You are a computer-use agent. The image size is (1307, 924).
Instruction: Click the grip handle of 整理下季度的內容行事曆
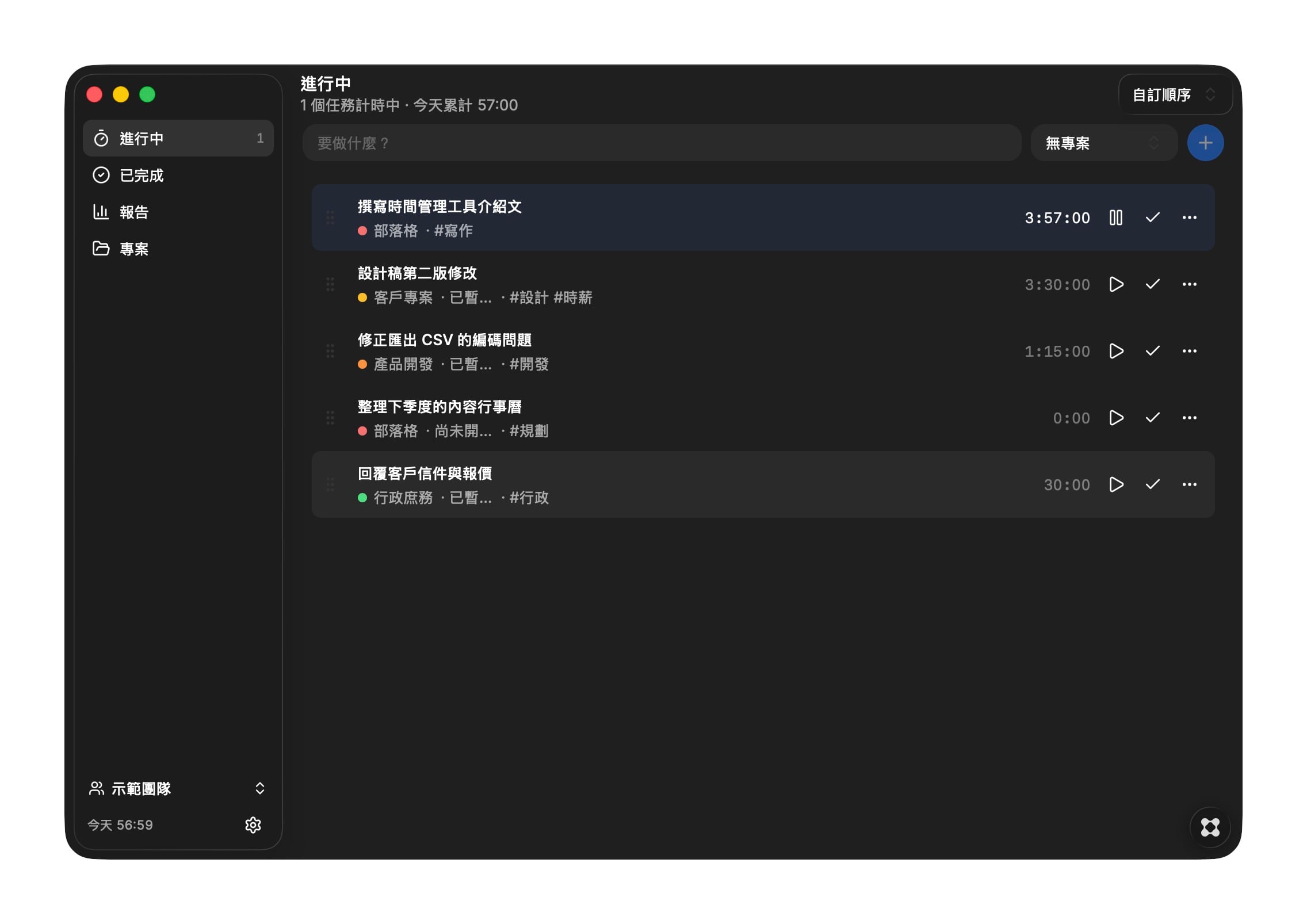click(x=330, y=418)
